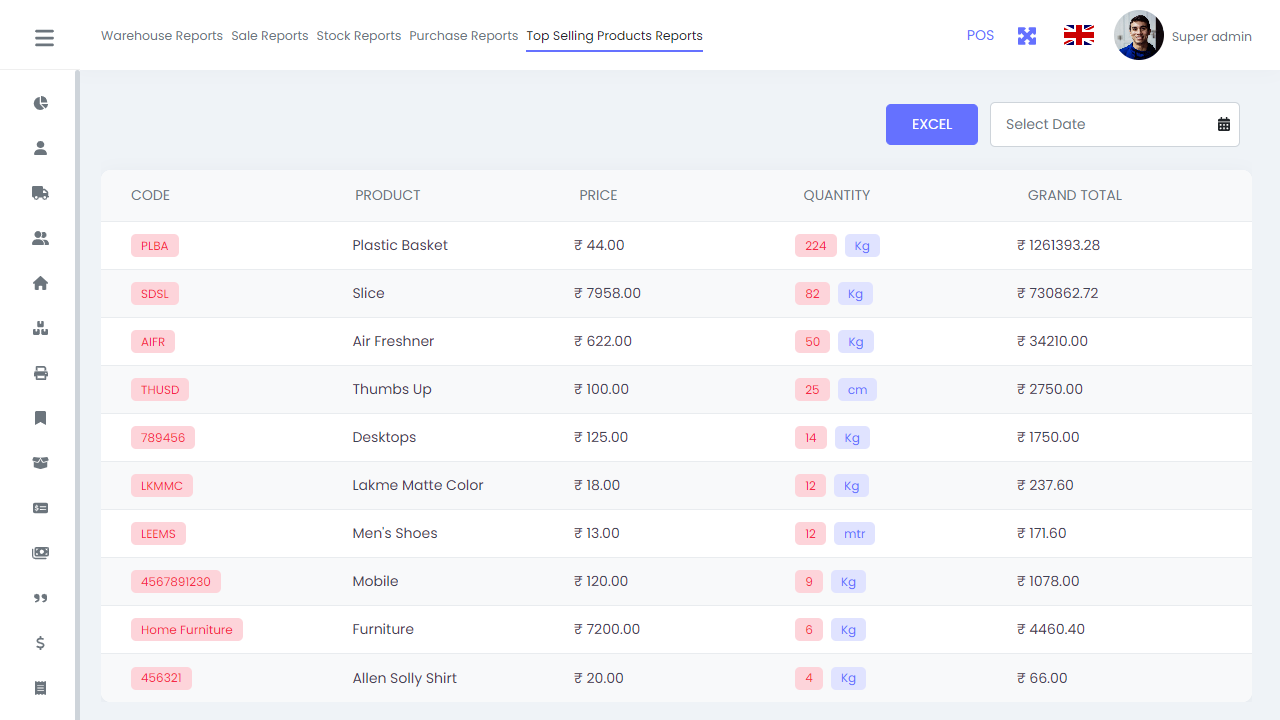The height and width of the screenshot is (720, 1280).
Task: Select the quotations icon in sidebar
Action: (40, 598)
